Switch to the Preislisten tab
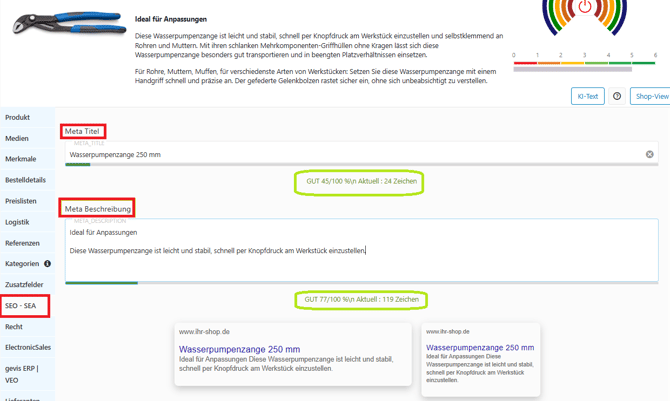The height and width of the screenshot is (401, 670). coord(21,201)
